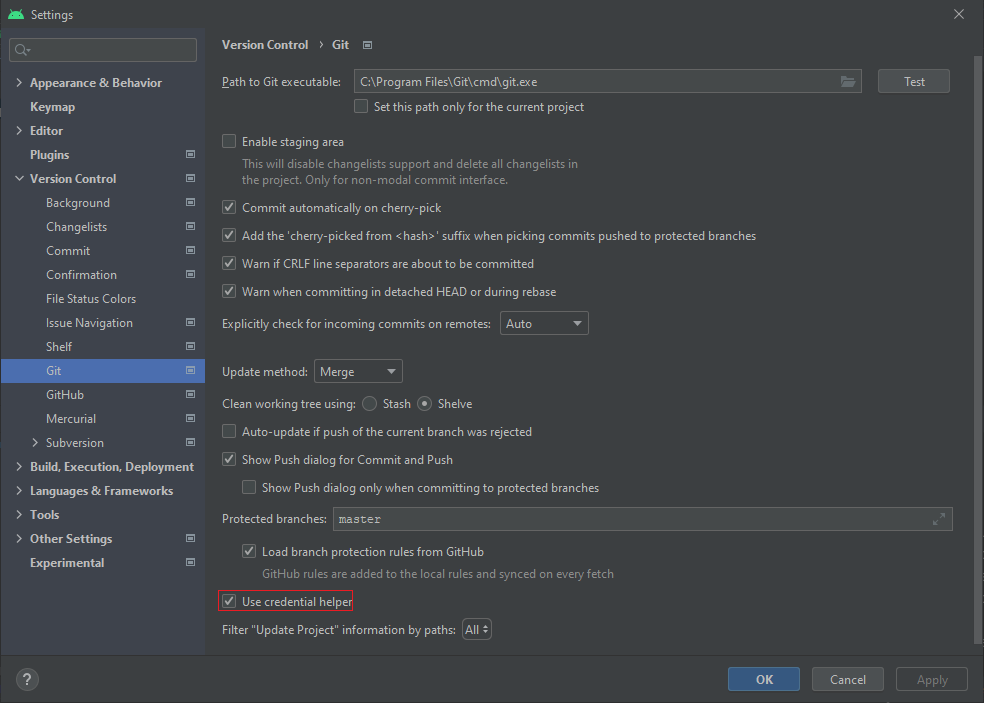Click project icon next to Experimental

pos(190,562)
